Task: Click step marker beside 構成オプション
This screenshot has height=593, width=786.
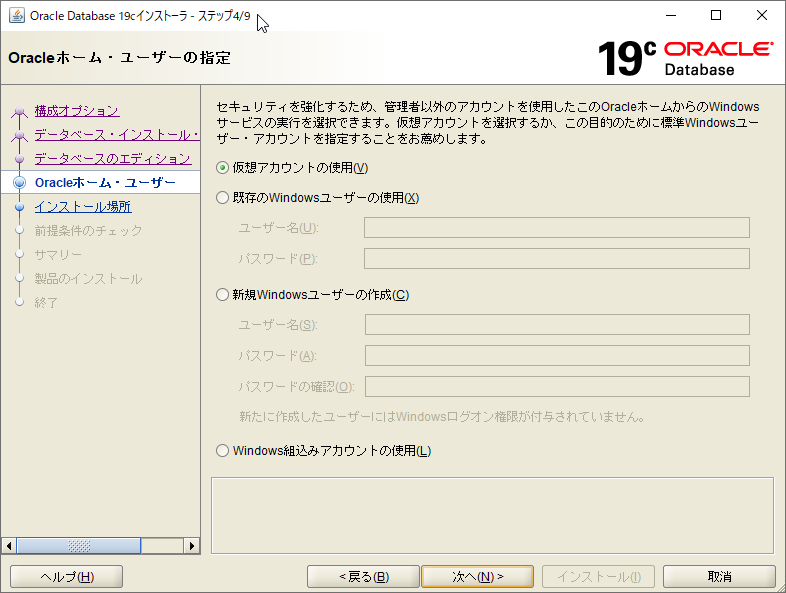Action: (20, 111)
